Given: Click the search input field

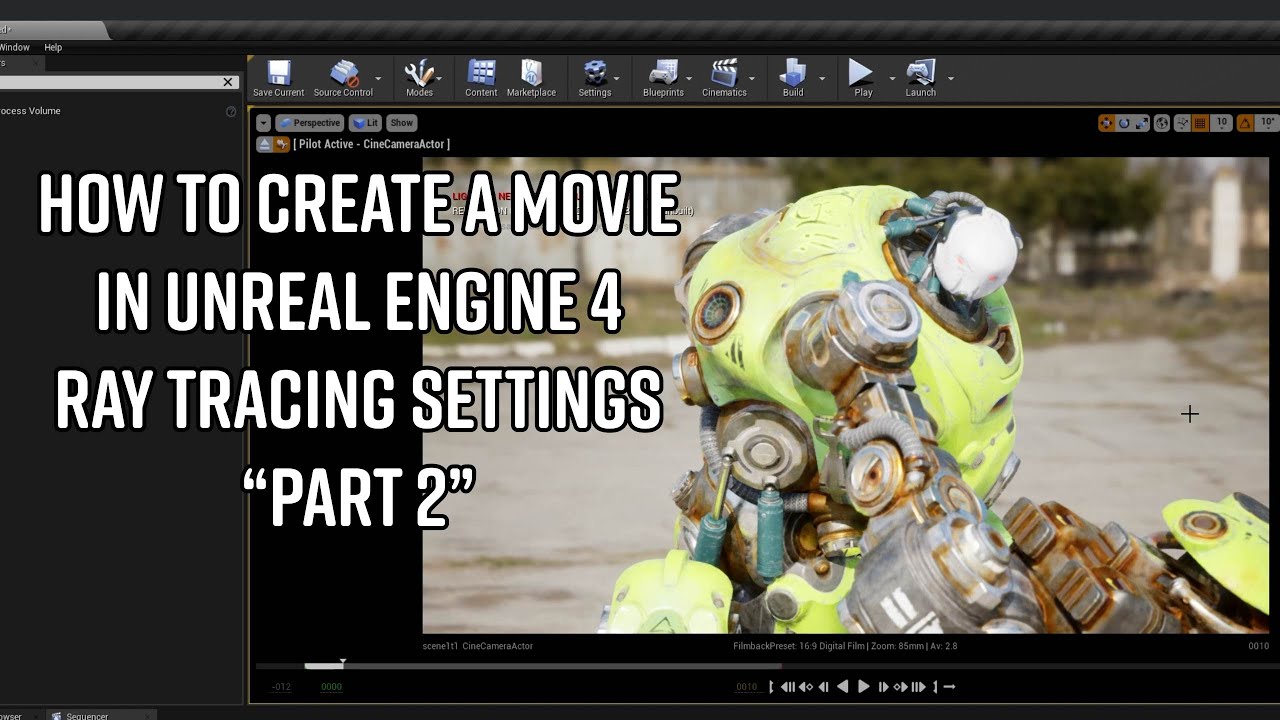Looking at the screenshot, I should coord(108,82).
